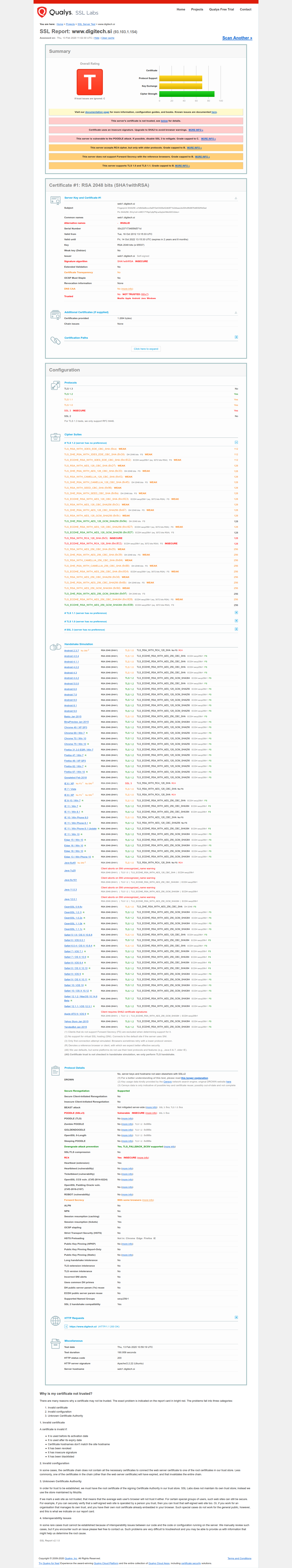Expand the TLS 1.0 cipher suites list
Viewport: 292px width, 1568px height.
pos(236,621)
